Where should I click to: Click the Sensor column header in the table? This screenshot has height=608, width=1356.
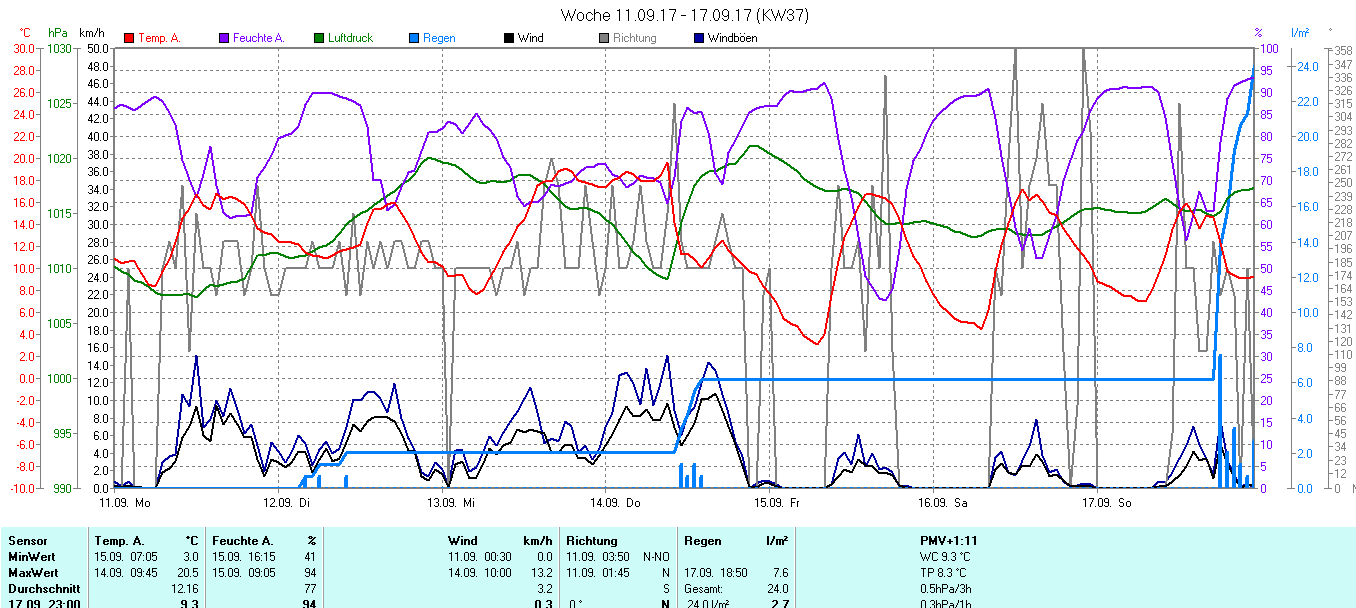tap(28, 541)
